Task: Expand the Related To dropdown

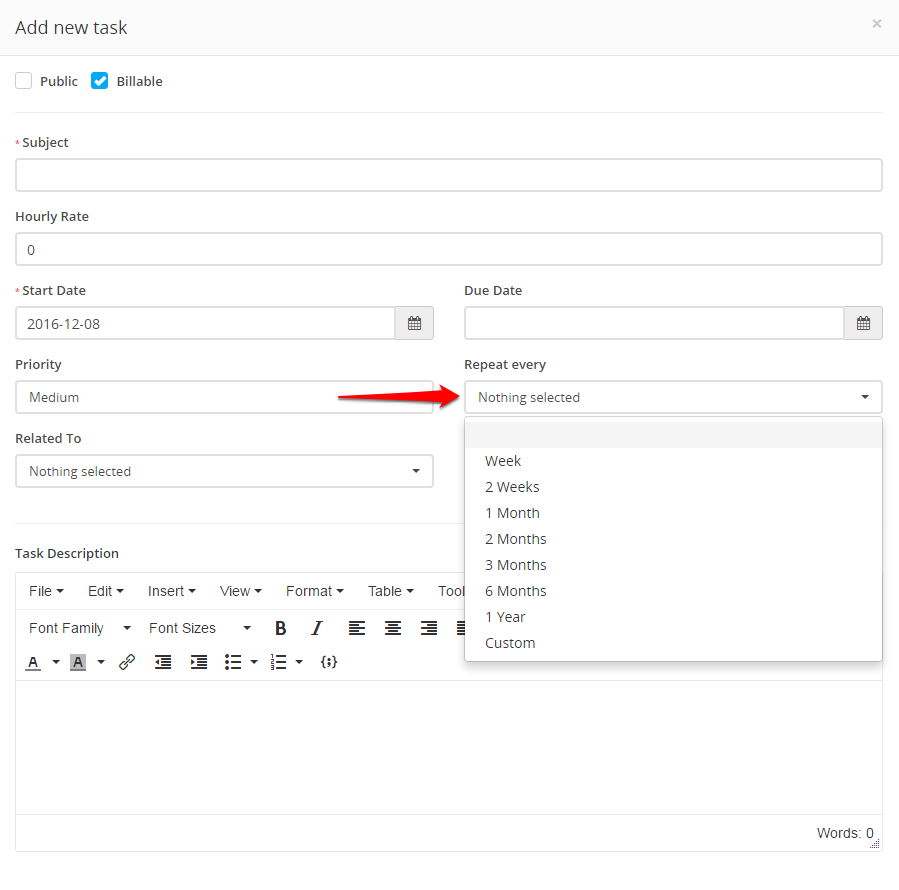Action: pyautogui.click(x=224, y=471)
